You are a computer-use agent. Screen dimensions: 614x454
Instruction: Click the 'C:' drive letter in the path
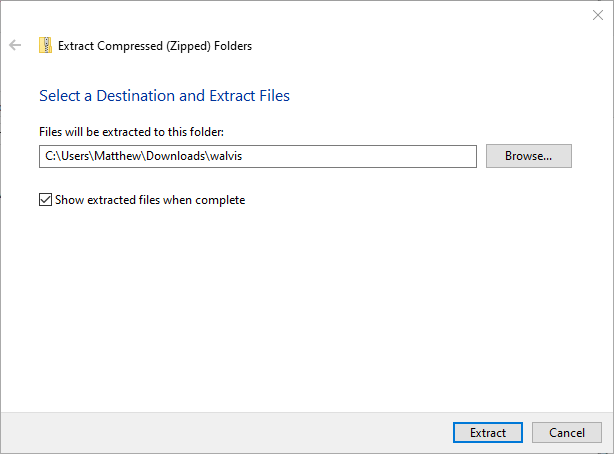point(51,156)
